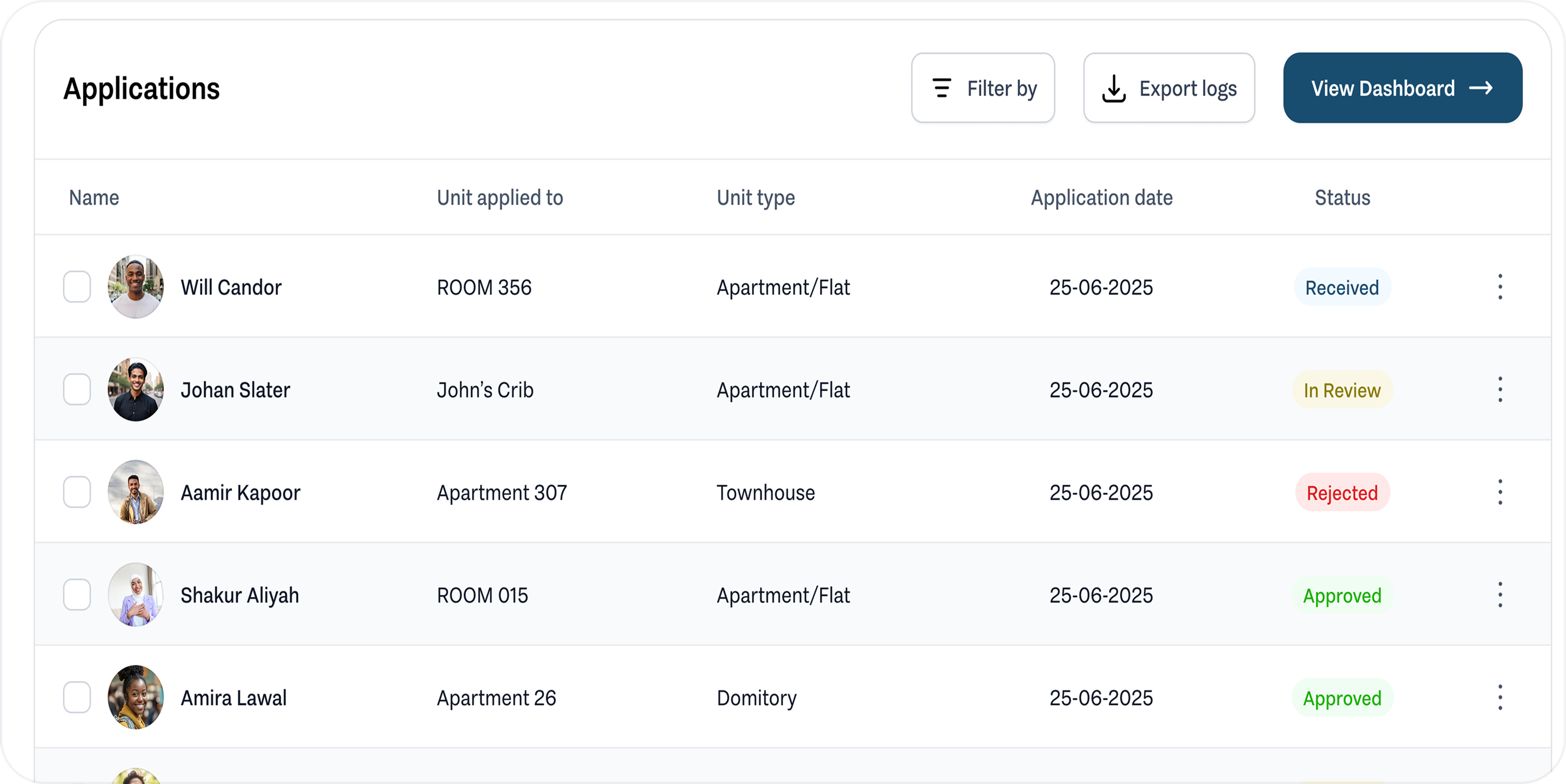Click Shakur Aliyah's Approved badge
This screenshot has width=1566, height=784.
1342,596
